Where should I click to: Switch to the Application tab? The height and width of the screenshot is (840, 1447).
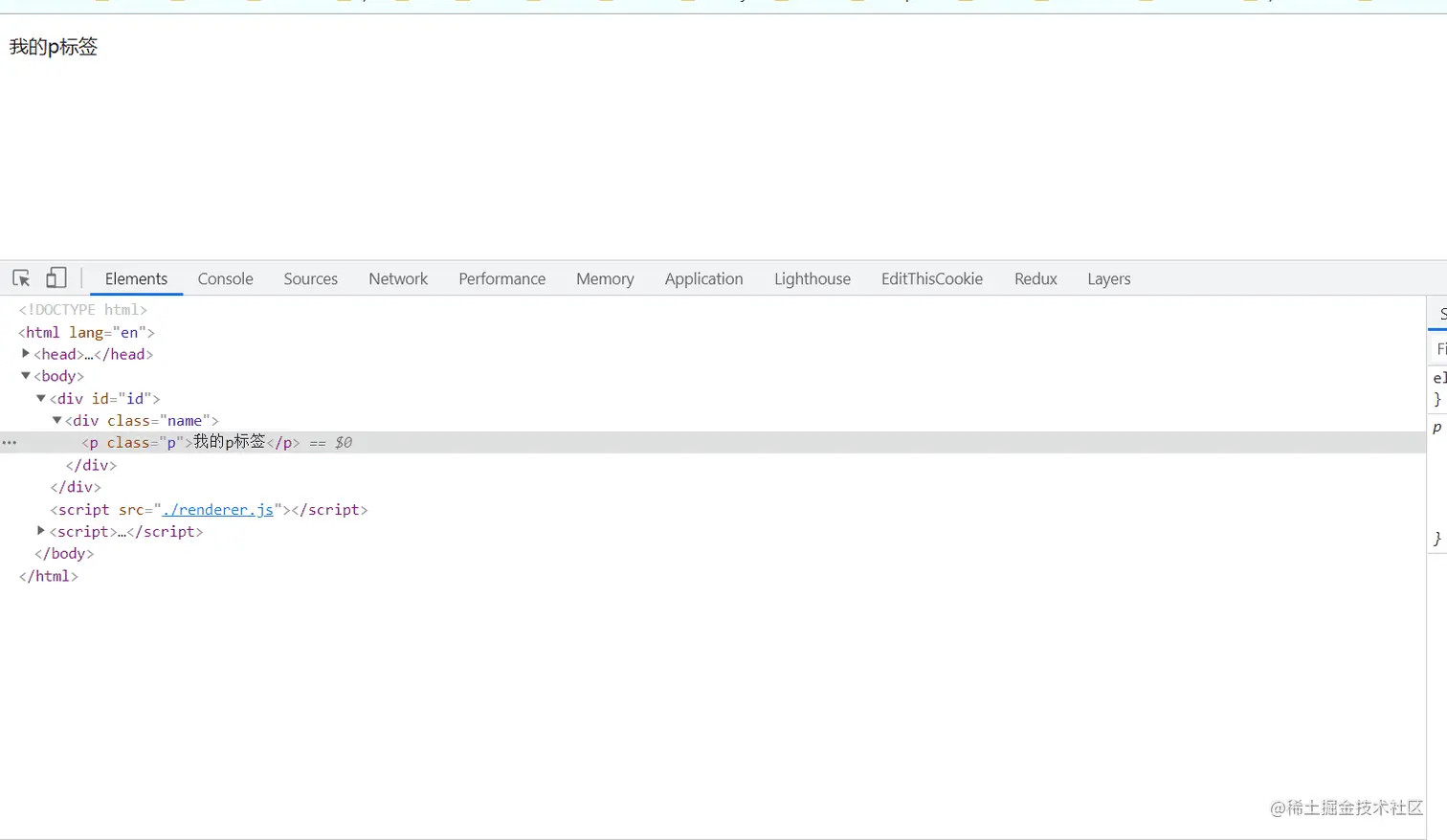tap(703, 278)
